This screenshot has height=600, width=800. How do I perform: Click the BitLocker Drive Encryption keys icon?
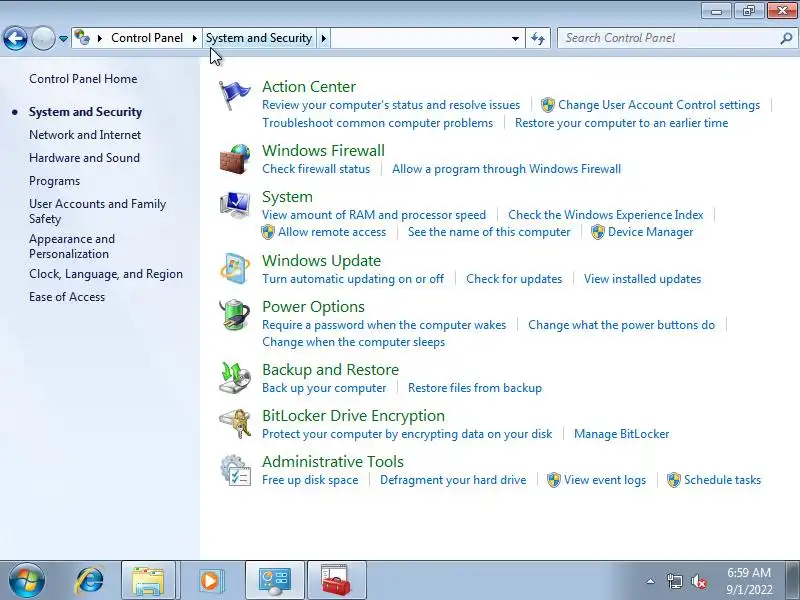[235, 423]
